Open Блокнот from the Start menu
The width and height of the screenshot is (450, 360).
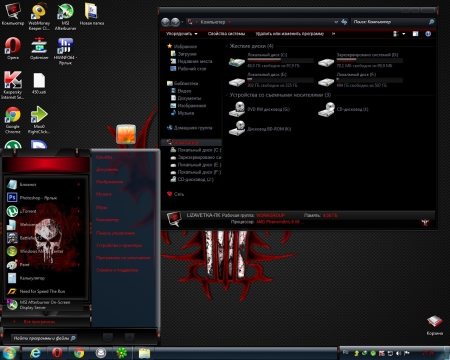(43, 185)
